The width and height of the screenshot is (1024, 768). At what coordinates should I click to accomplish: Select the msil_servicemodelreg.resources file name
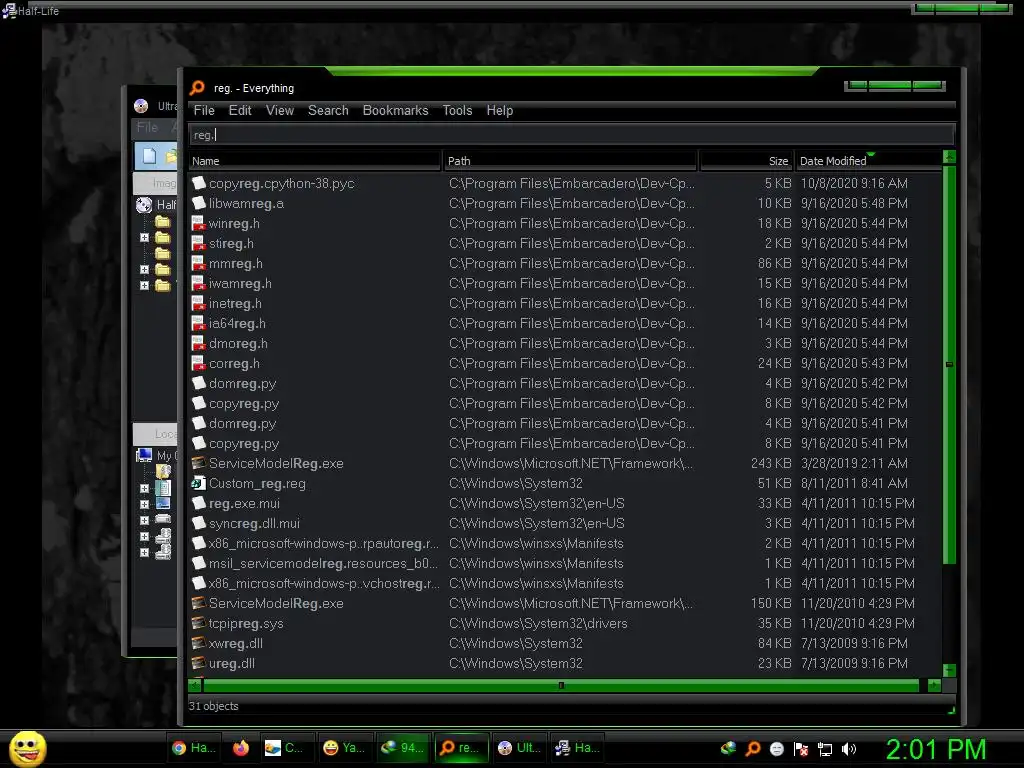pyautogui.click(x=323, y=564)
